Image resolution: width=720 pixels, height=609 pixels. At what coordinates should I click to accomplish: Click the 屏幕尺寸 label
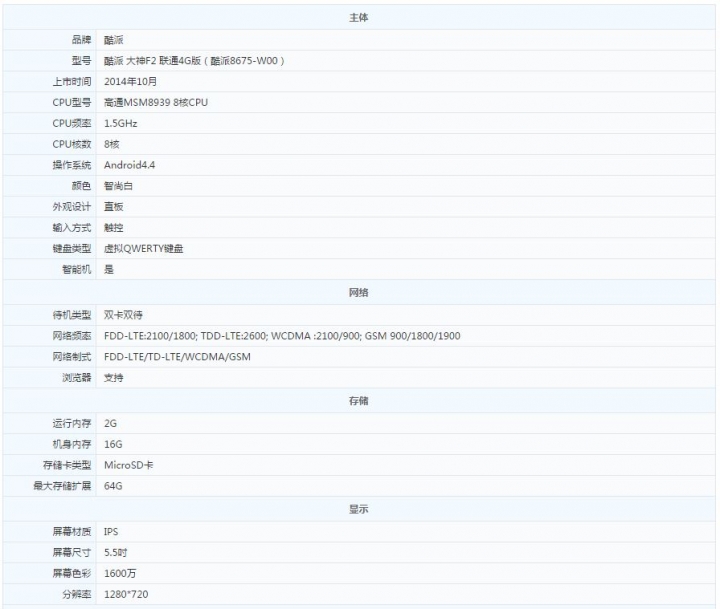(x=72, y=553)
